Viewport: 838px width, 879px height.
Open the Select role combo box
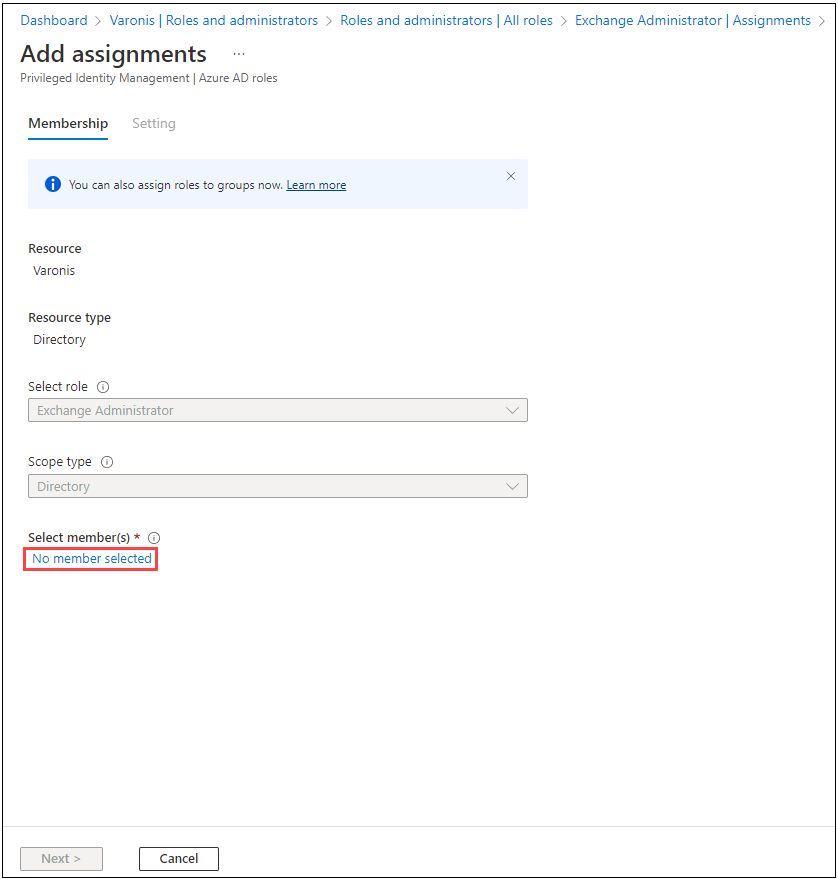[x=278, y=410]
